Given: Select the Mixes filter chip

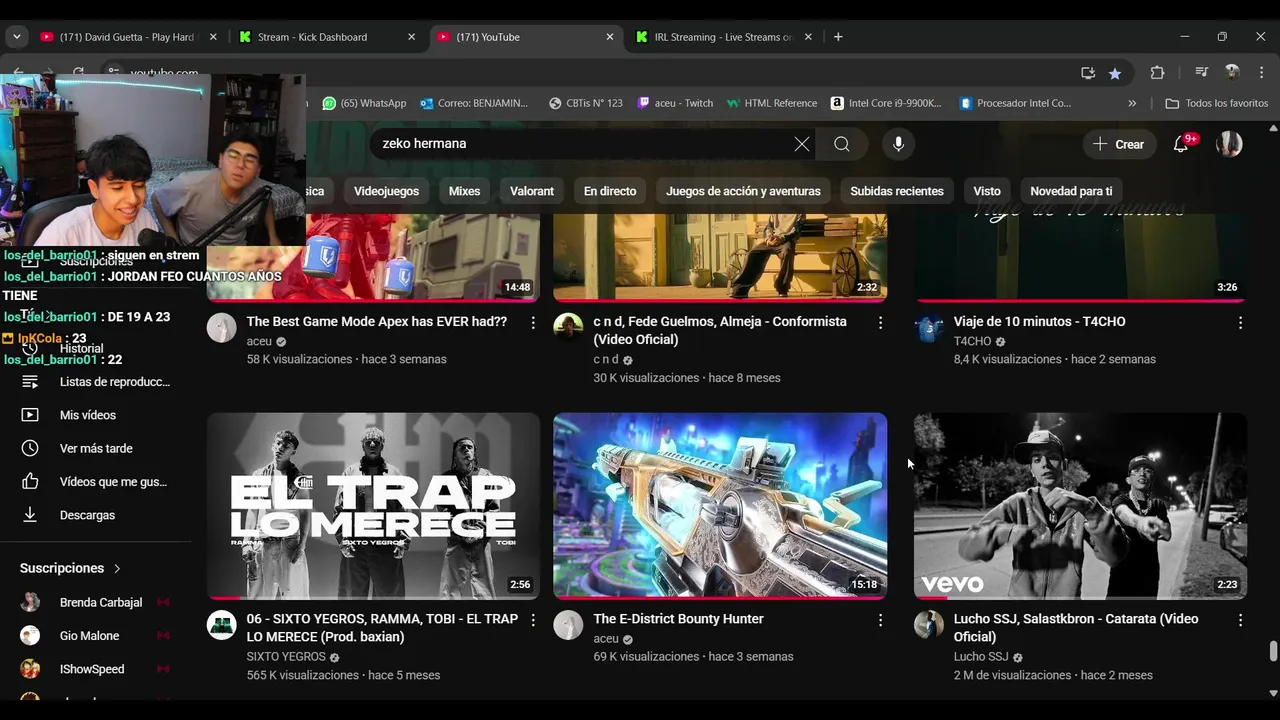Looking at the screenshot, I should 464,191.
